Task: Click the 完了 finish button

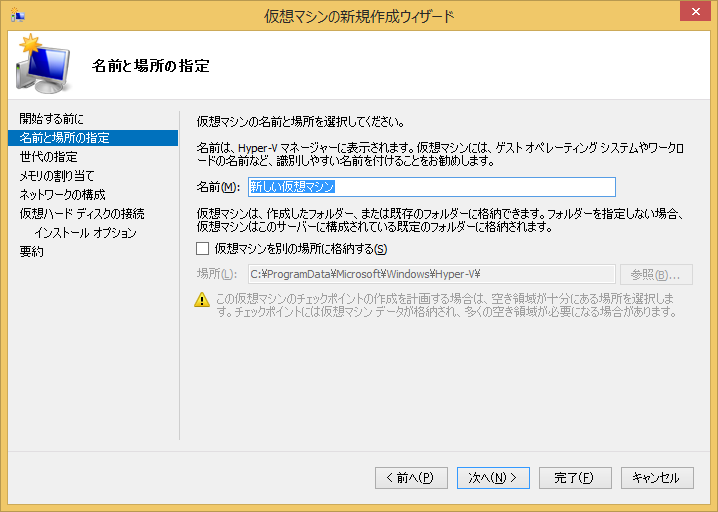Action: [574, 478]
